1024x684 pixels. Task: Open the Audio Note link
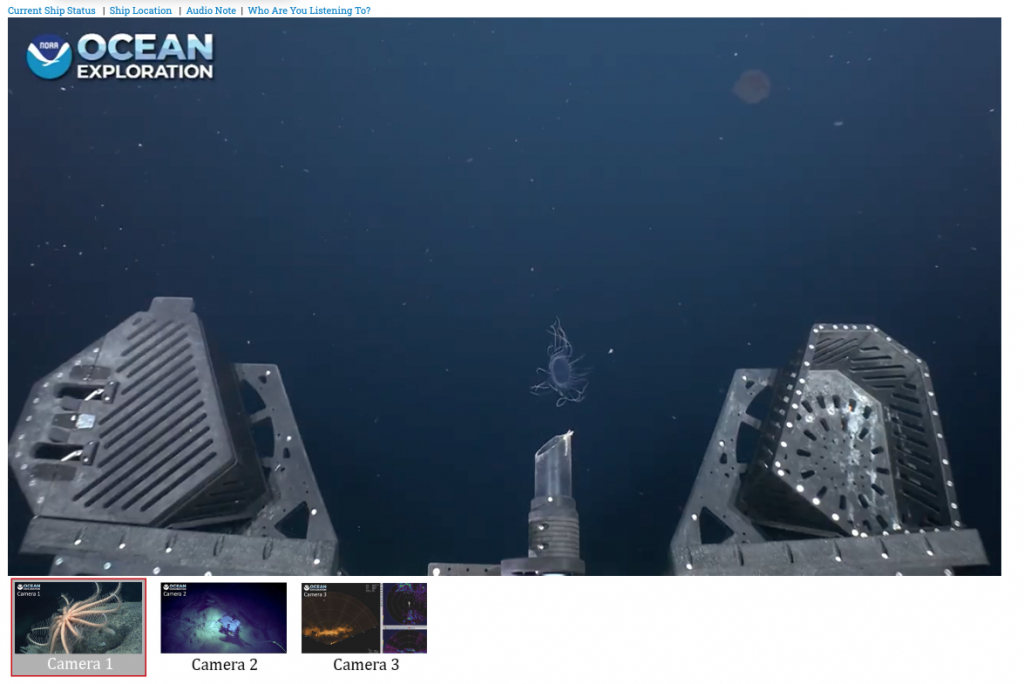tap(211, 10)
